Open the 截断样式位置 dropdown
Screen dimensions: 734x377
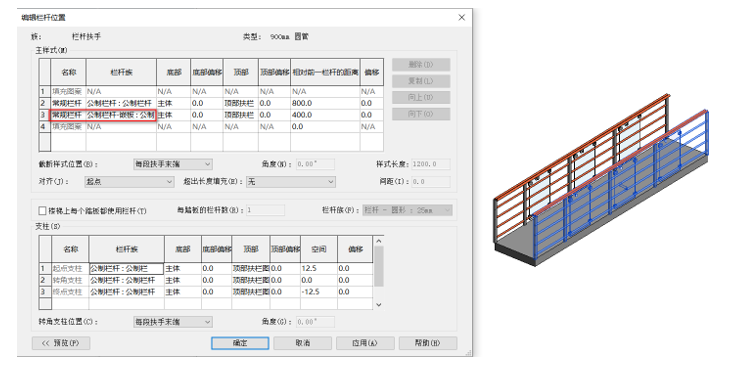[173, 164]
